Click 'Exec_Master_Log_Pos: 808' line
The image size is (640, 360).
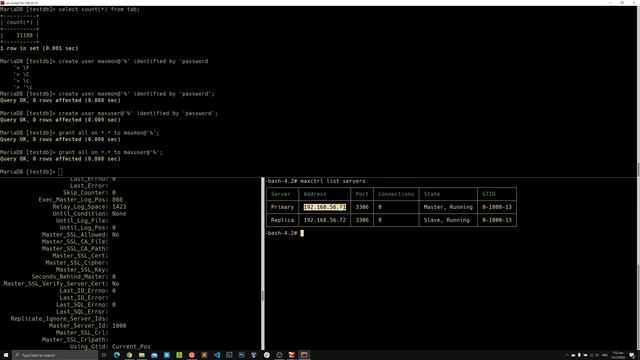[x=80, y=200]
